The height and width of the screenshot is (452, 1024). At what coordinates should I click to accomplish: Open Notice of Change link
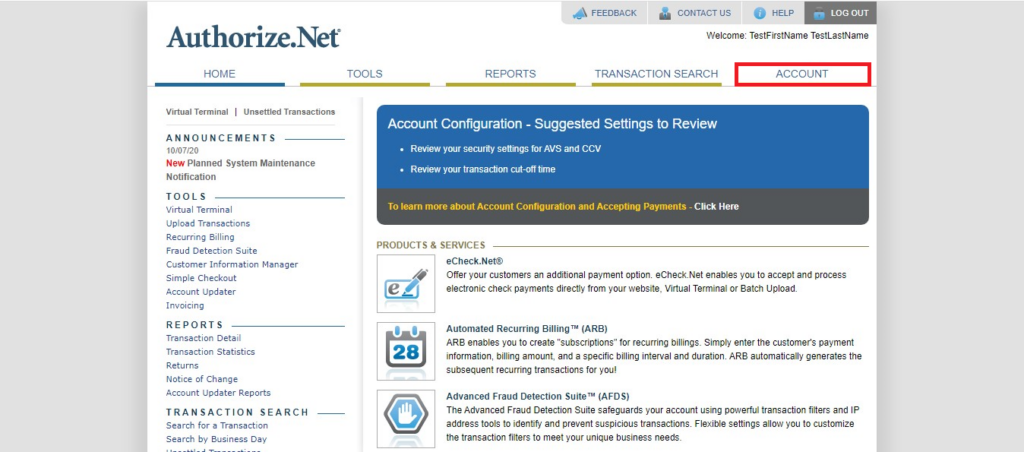tap(202, 379)
